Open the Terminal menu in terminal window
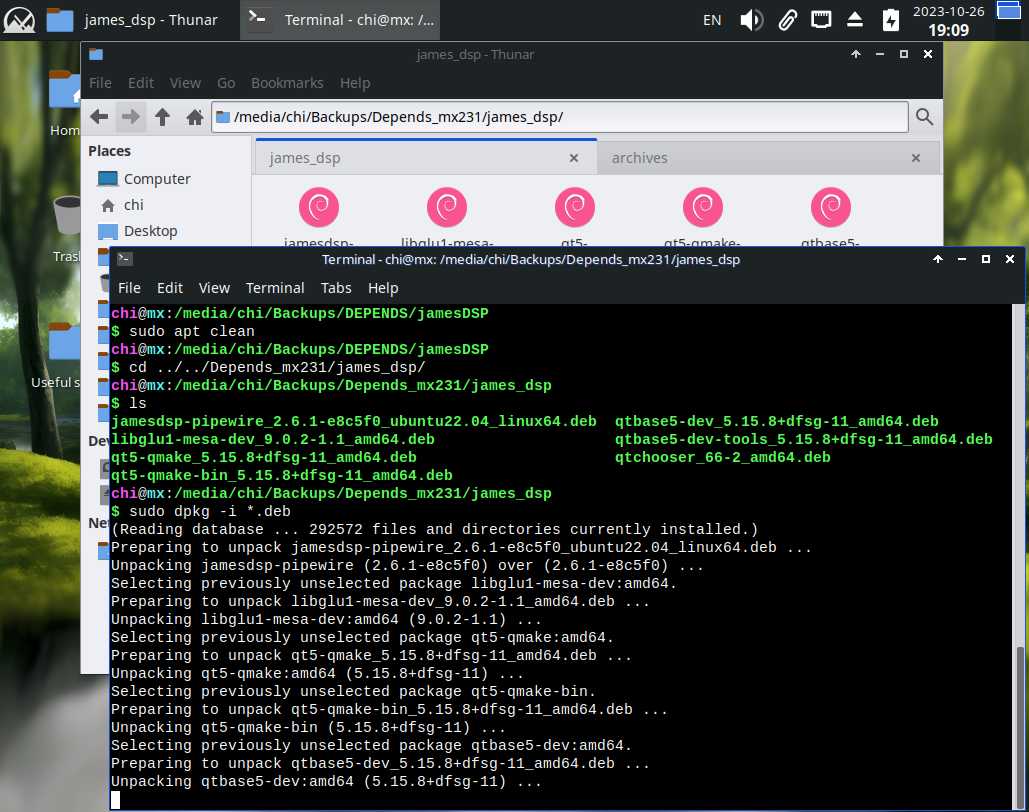The height and width of the screenshot is (812, 1029). [275, 288]
